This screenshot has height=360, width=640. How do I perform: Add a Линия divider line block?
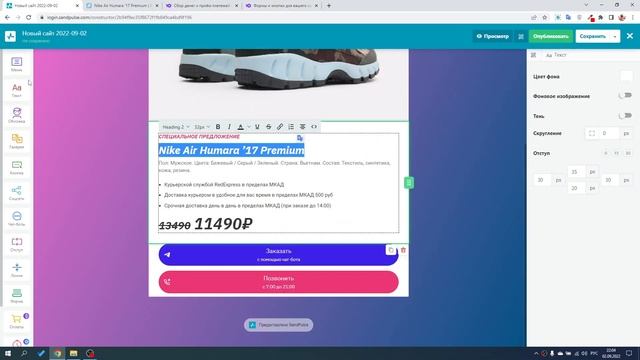[x=17, y=270]
